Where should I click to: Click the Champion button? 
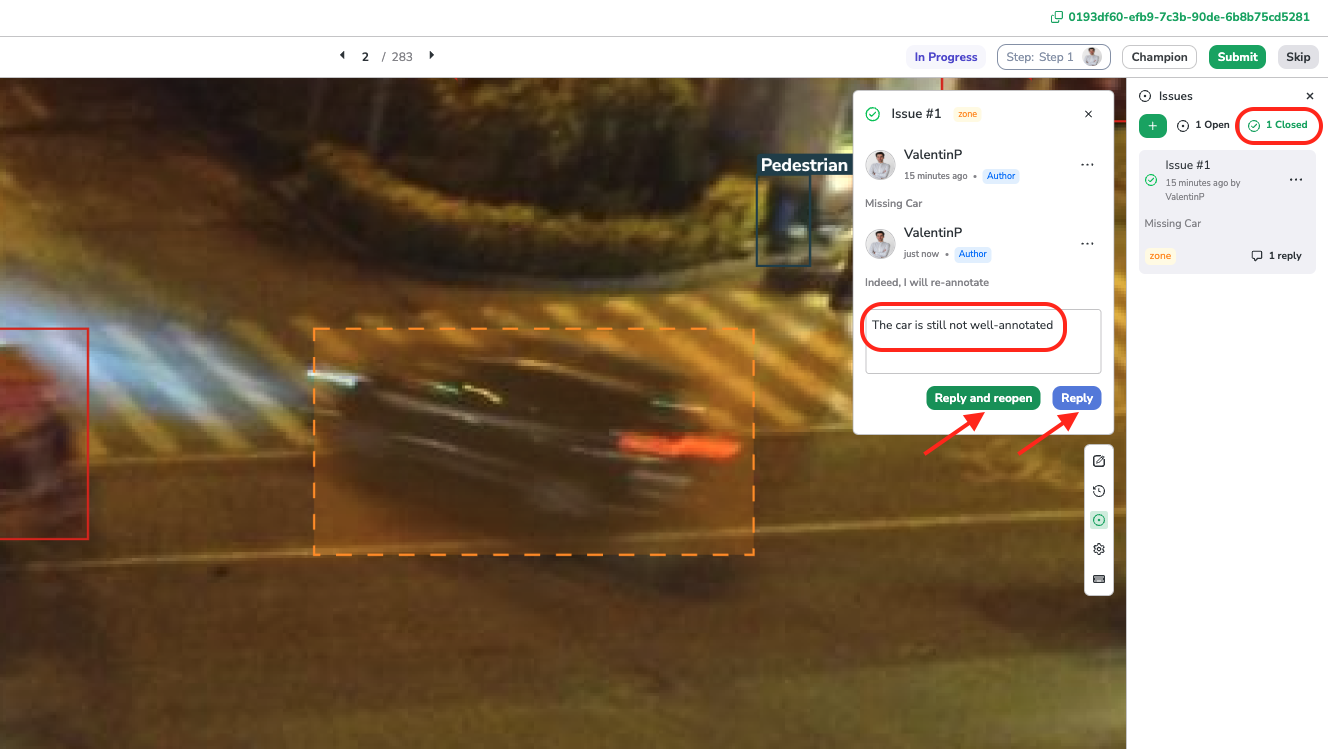pyautogui.click(x=1159, y=57)
